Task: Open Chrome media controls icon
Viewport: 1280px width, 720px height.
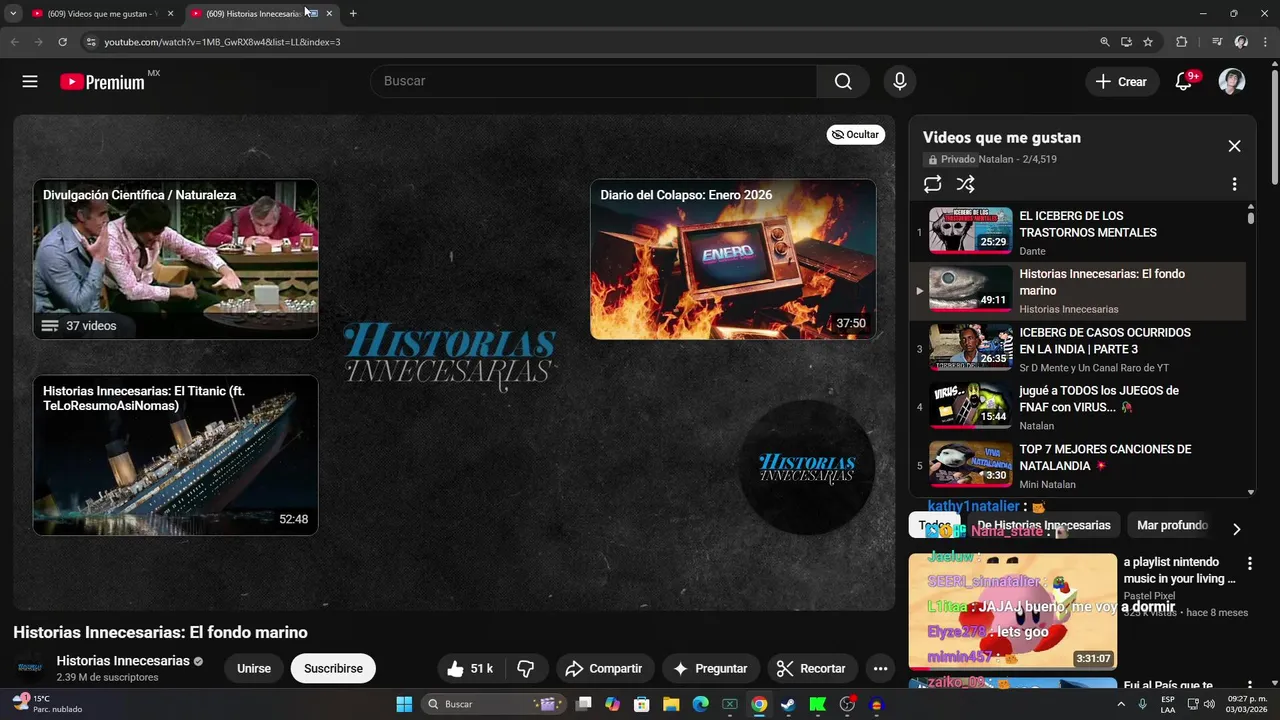Action: click(x=1216, y=42)
